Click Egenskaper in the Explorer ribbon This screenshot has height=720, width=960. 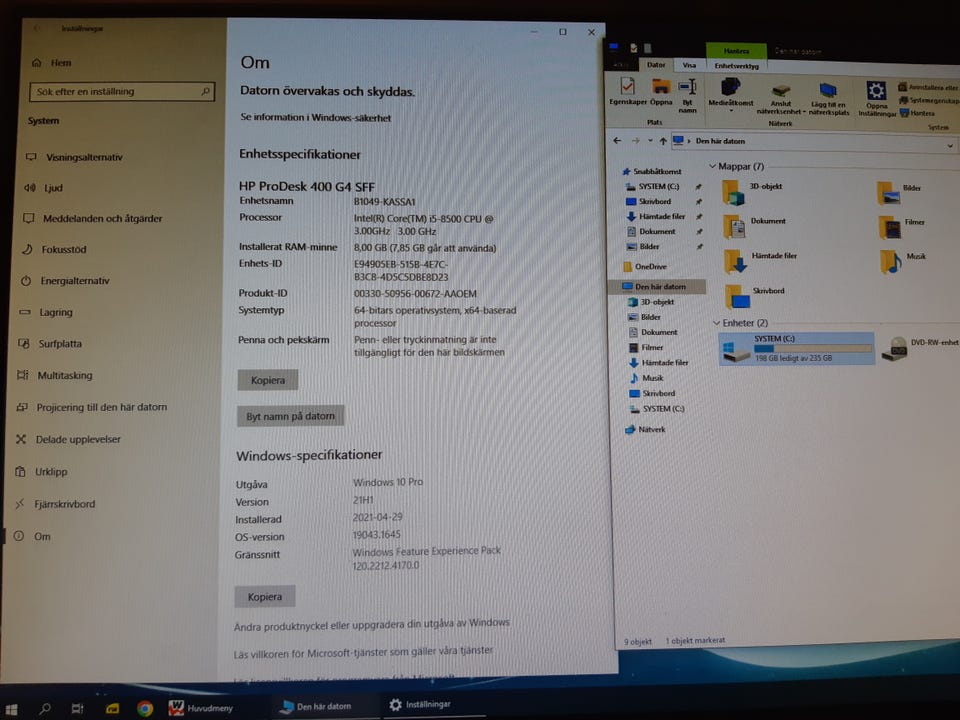point(628,92)
